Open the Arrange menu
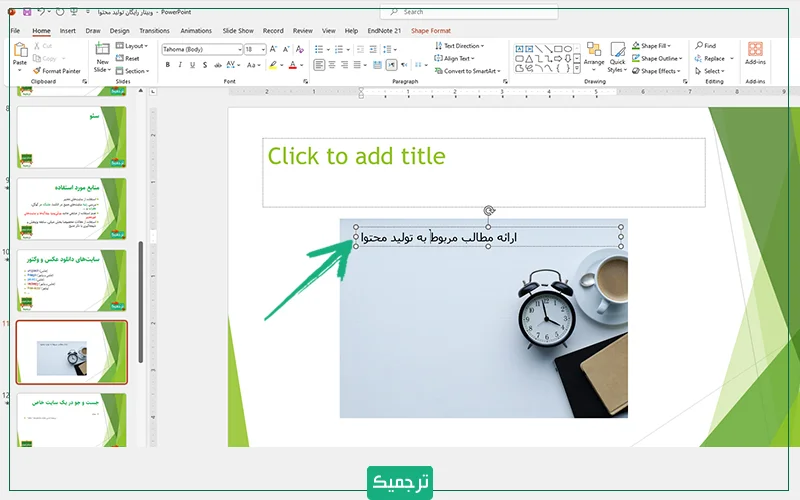800x500 pixels. tap(594, 56)
